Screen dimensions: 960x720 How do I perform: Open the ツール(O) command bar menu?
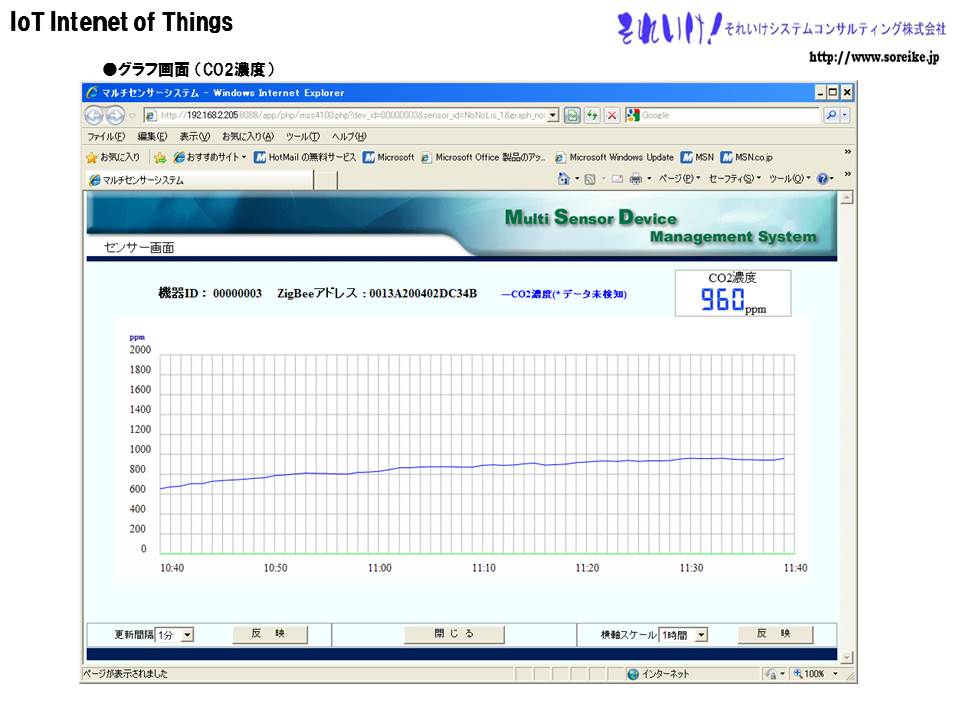[789, 179]
